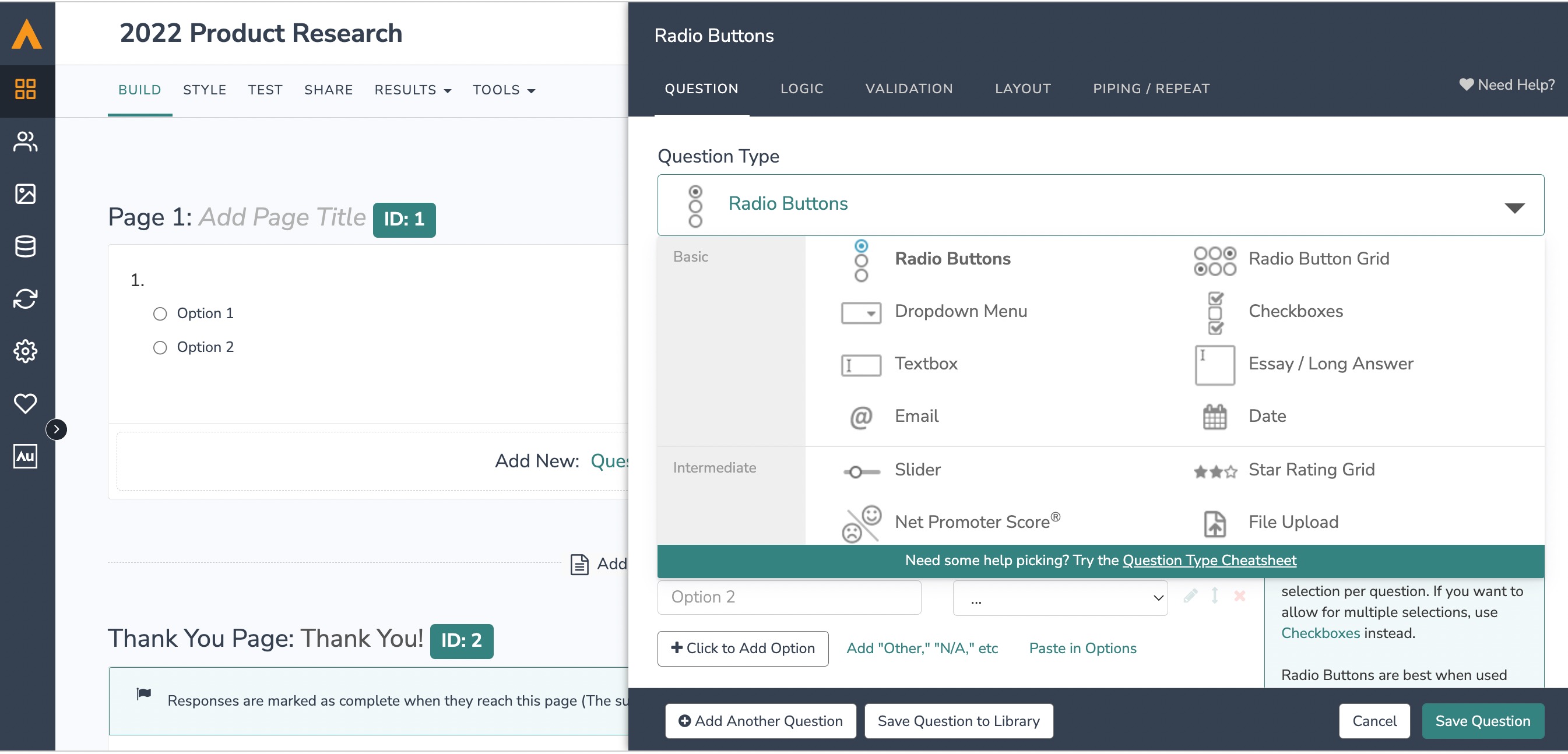
Task: Collapse the Question Type dropdown arrow
Action: tap(1514, 208)
